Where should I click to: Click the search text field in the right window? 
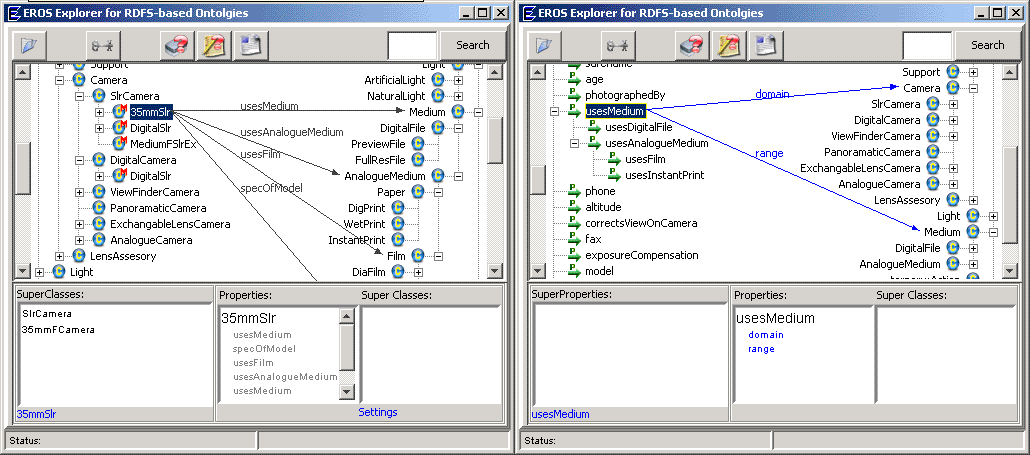pos(927,45)
